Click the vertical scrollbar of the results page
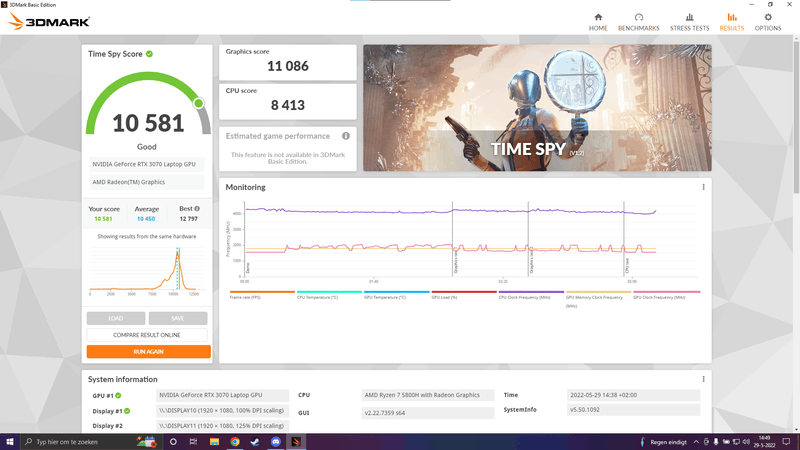 tap(796, 117)
